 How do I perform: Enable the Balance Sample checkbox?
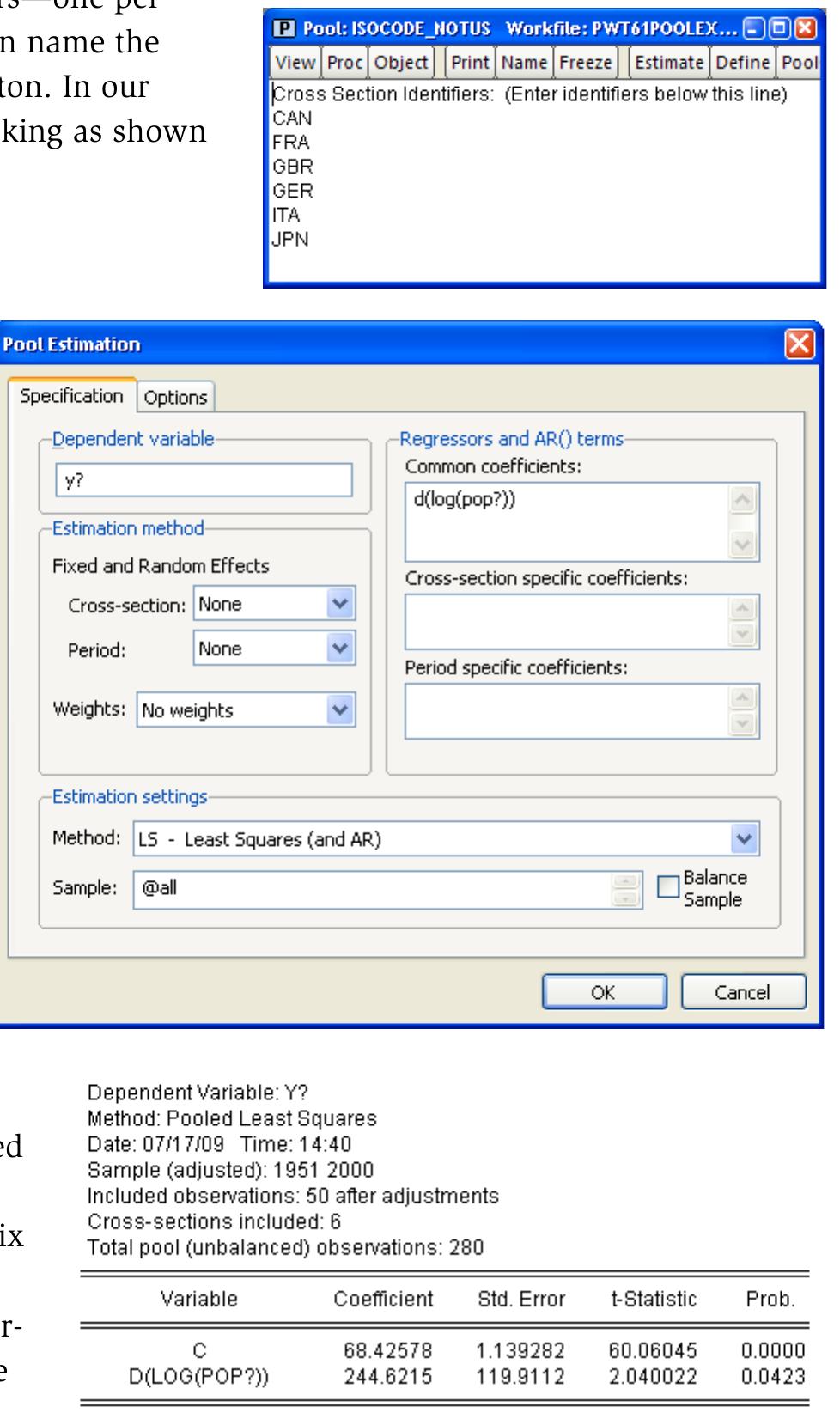668,887
